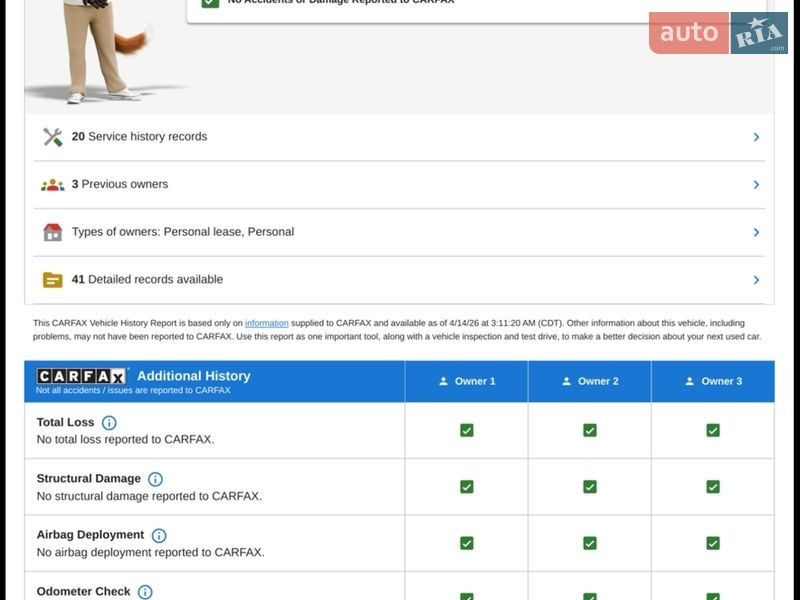Click the wrench icon beside Service history records
The image size is (800, 600).
click(53, 137)
